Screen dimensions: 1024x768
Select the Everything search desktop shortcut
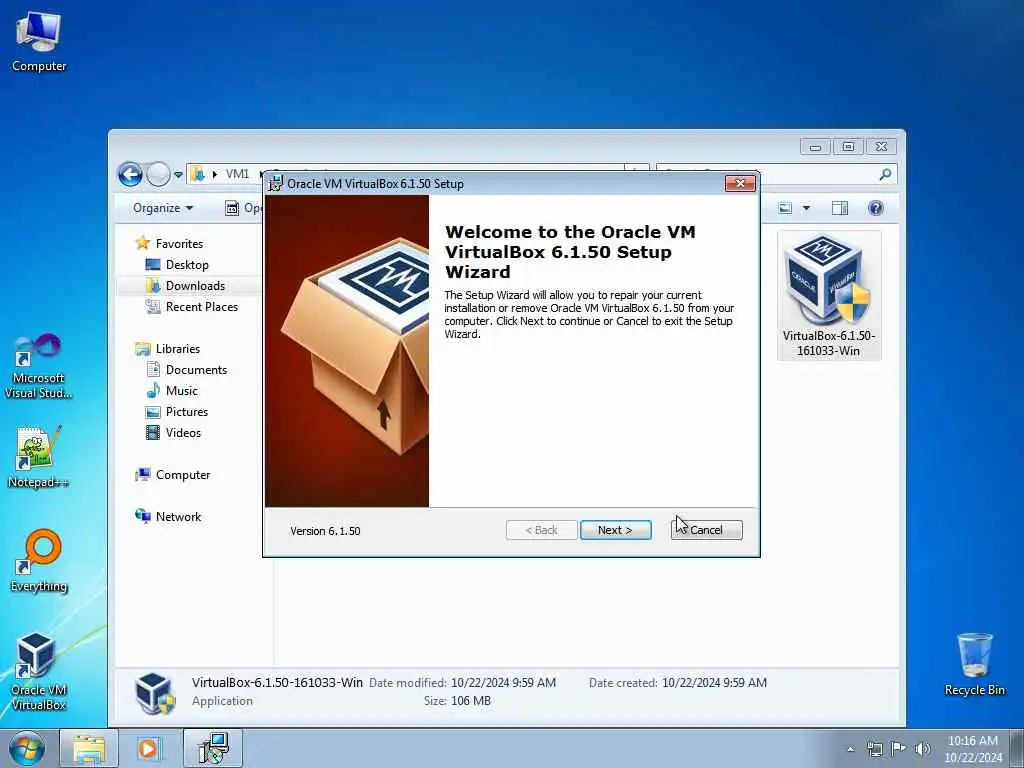[x=39, y=561]
